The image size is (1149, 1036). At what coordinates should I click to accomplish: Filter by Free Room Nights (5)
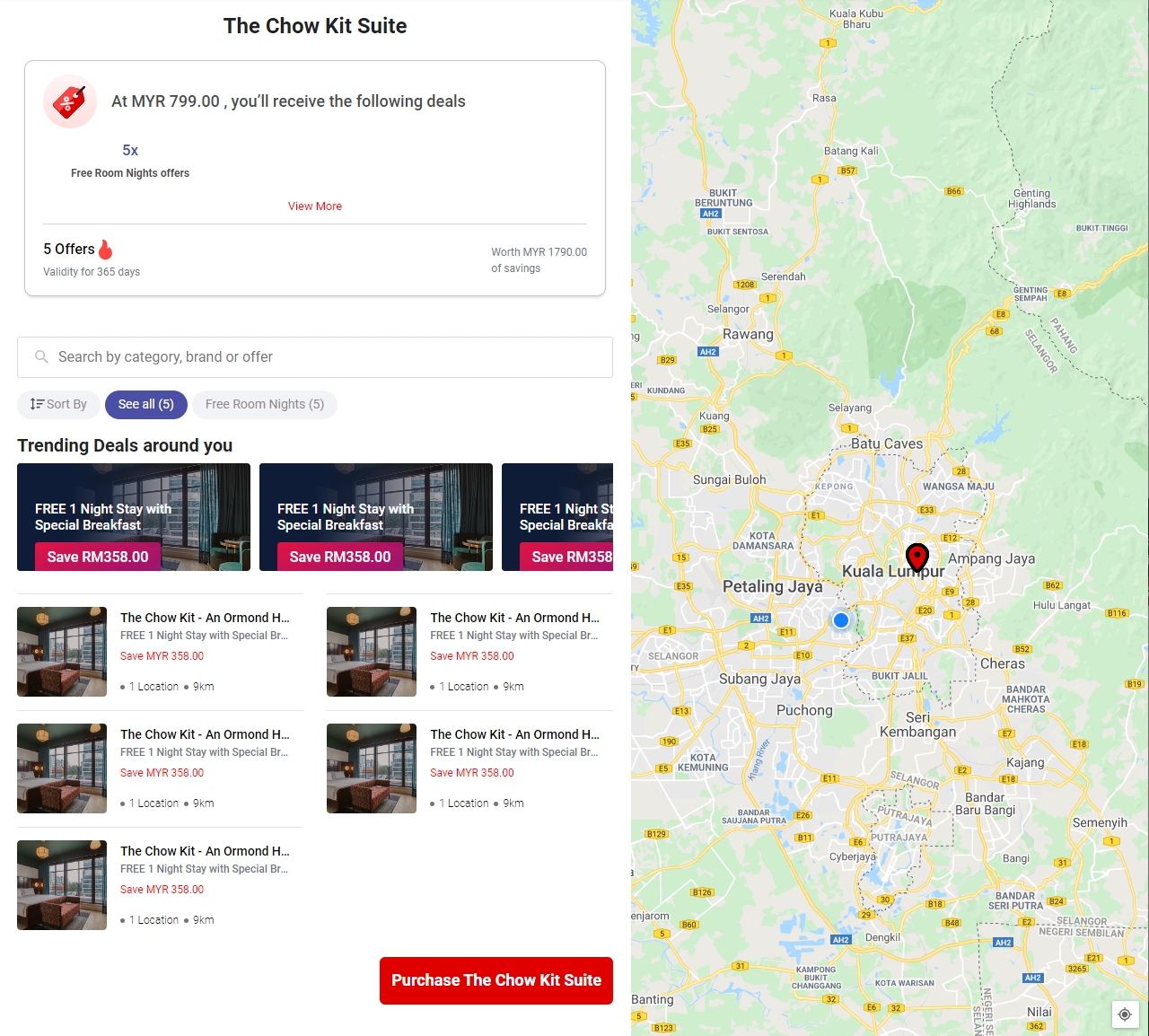click(264, 405)
